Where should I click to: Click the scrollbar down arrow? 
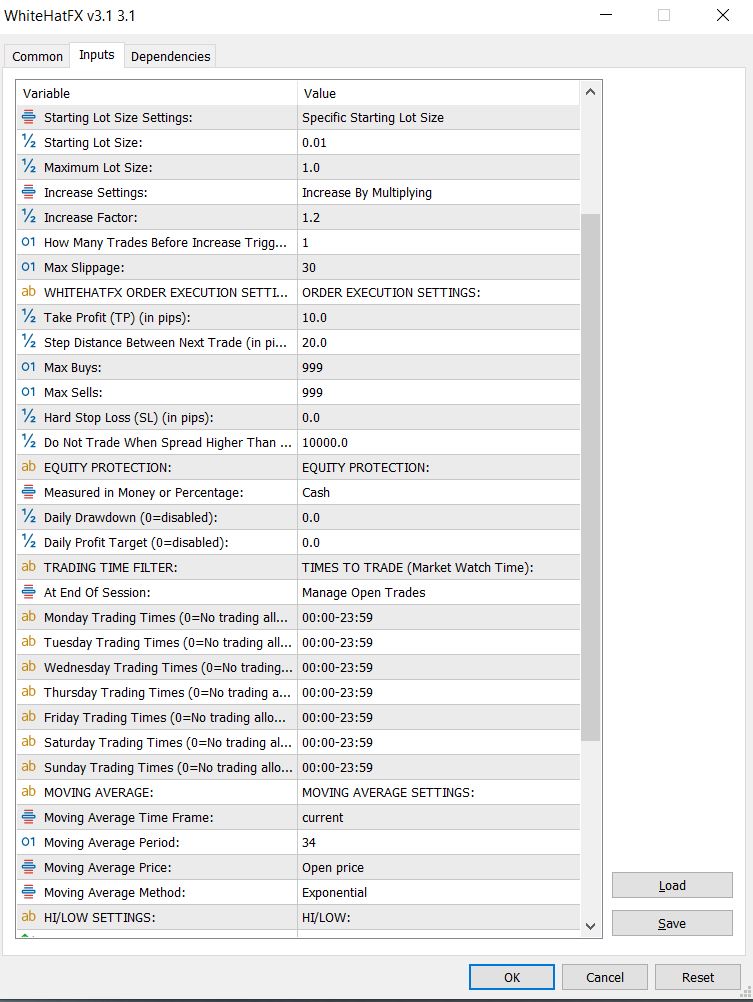591,926
